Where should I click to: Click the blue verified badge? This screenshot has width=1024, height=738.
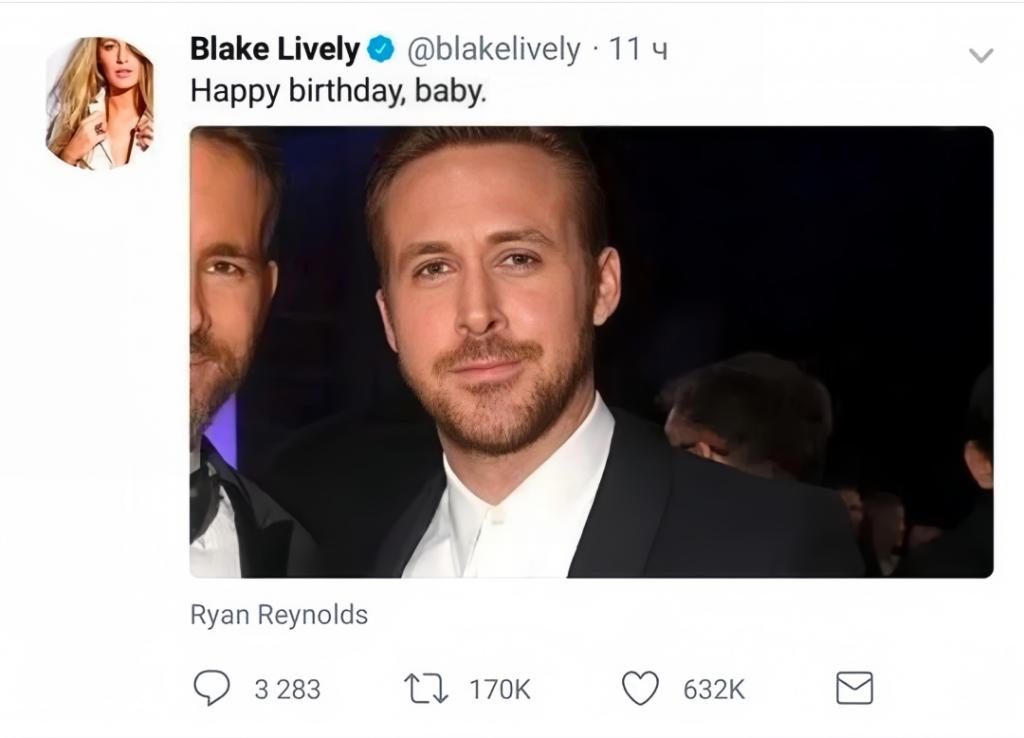tap(380, 49)
